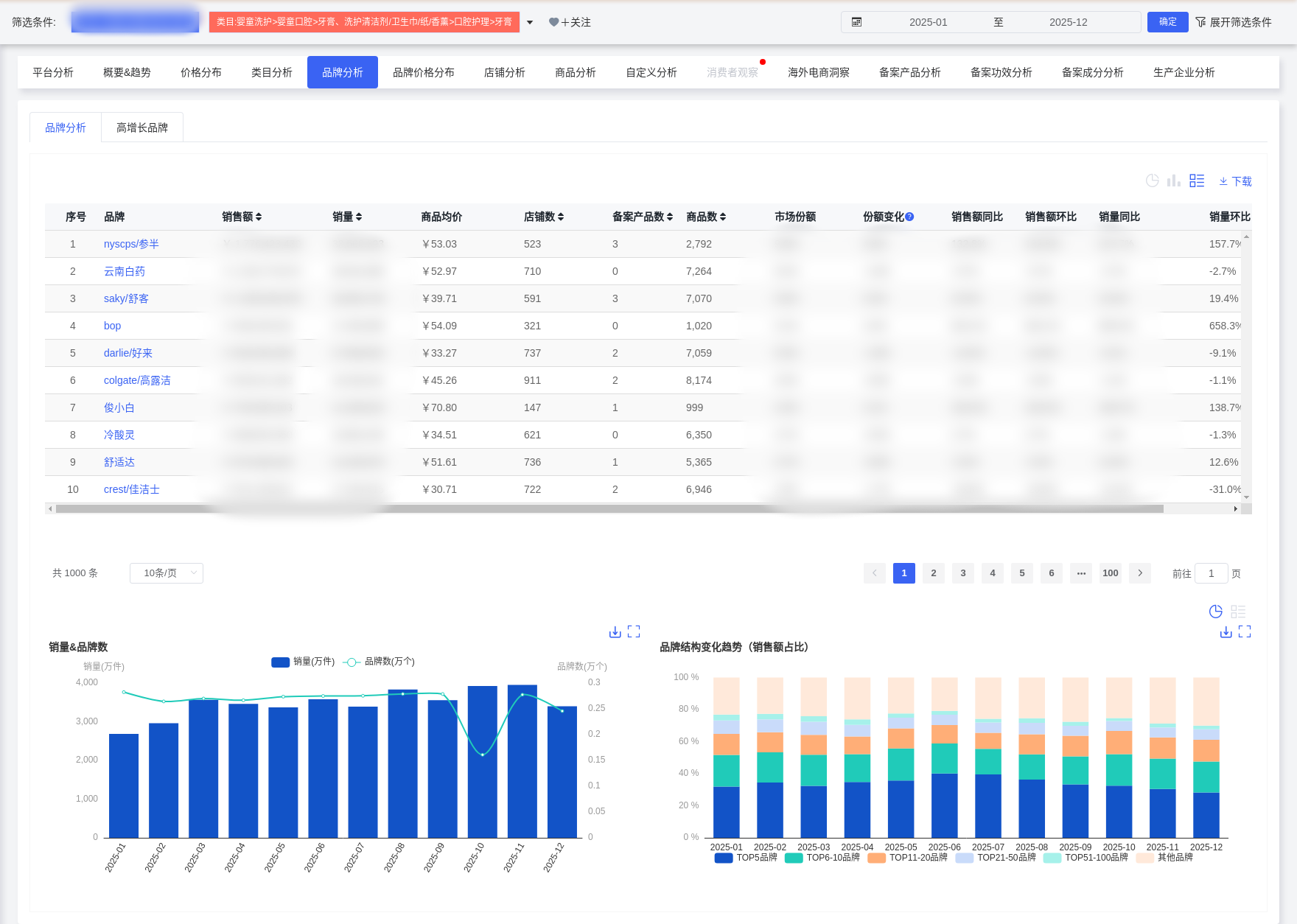Click the 确定 confirm button
The image size is (1297, 924).
tap(1167, 22)
